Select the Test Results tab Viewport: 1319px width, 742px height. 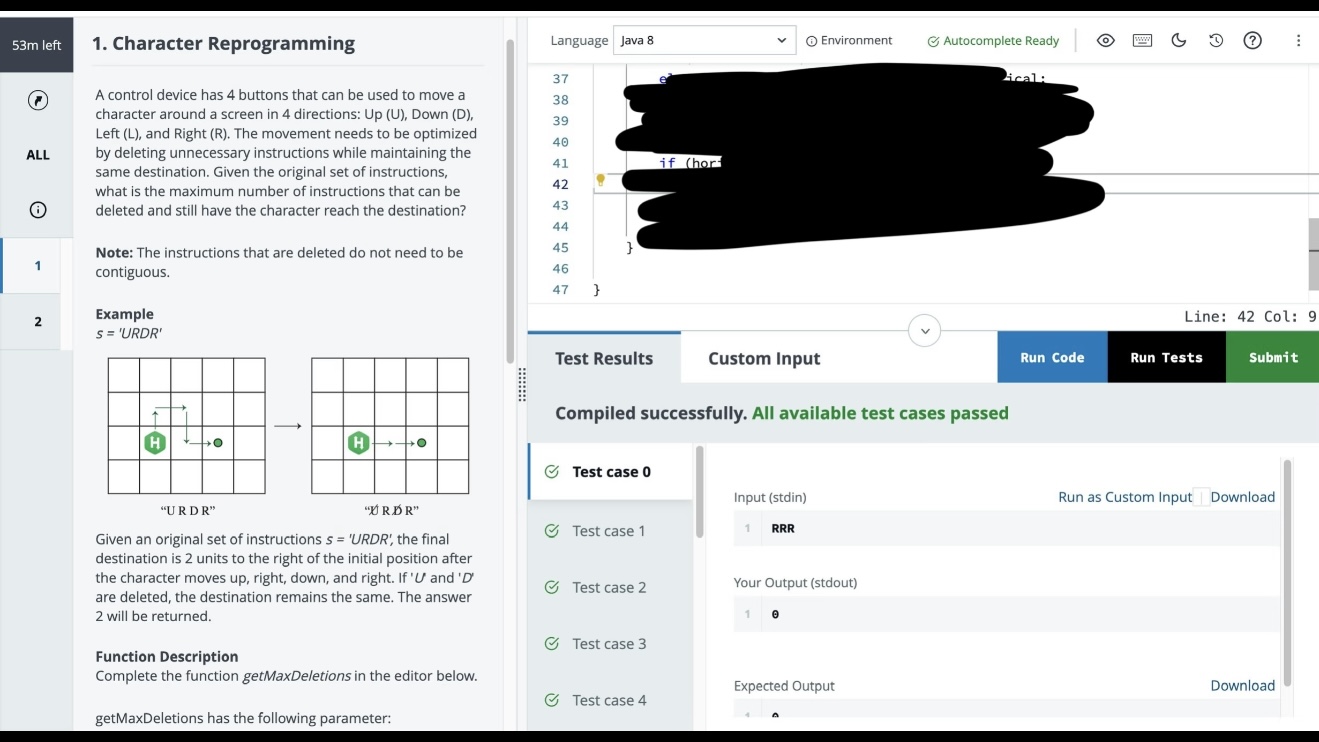click(604, 359)
